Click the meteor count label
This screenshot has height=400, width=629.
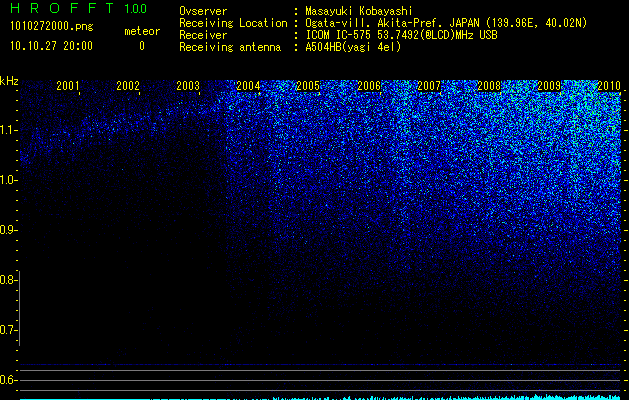142,31
